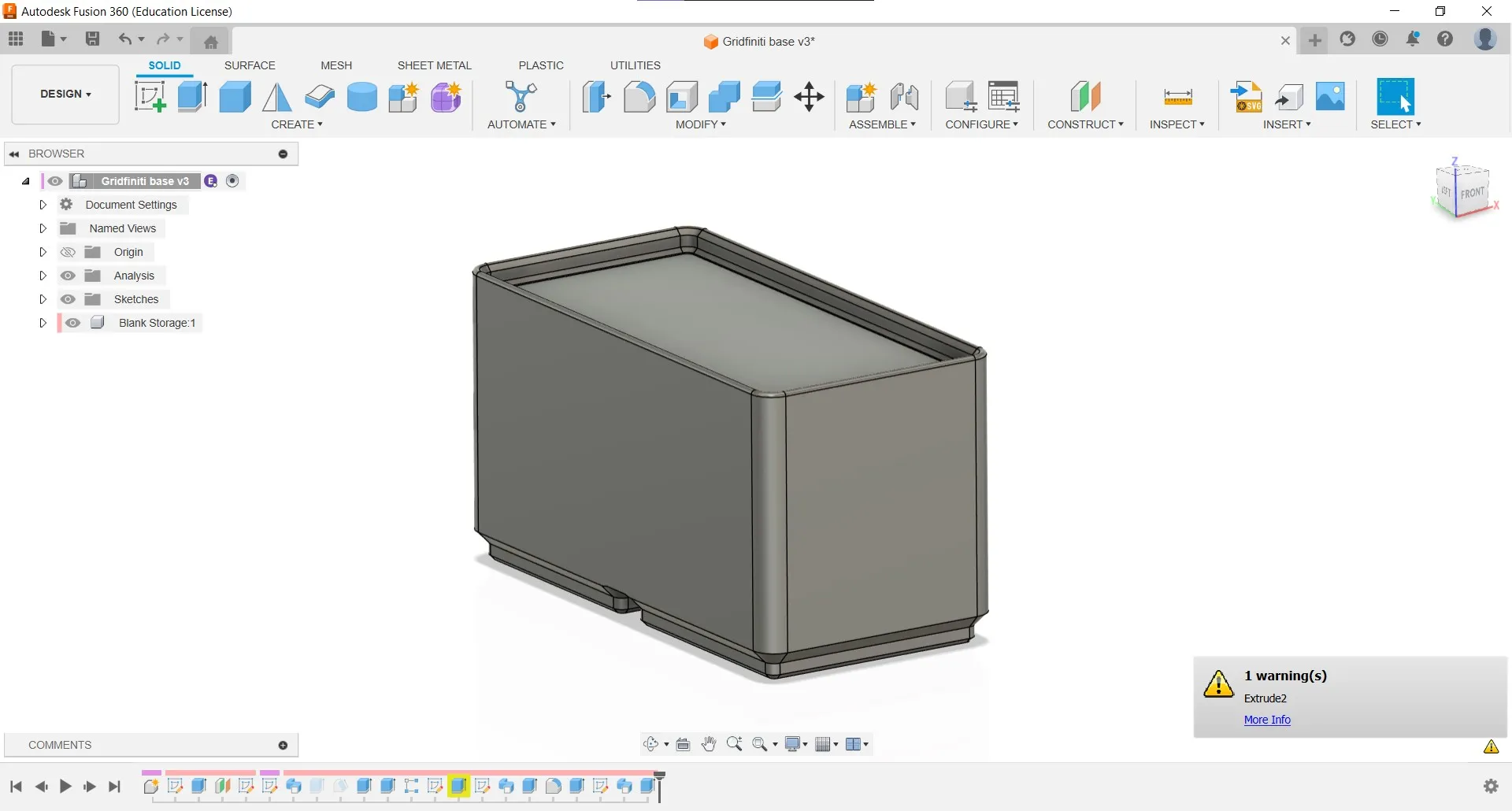
Task: Switch to the SHEET METAL tab
Action: [x=434, y=65]
